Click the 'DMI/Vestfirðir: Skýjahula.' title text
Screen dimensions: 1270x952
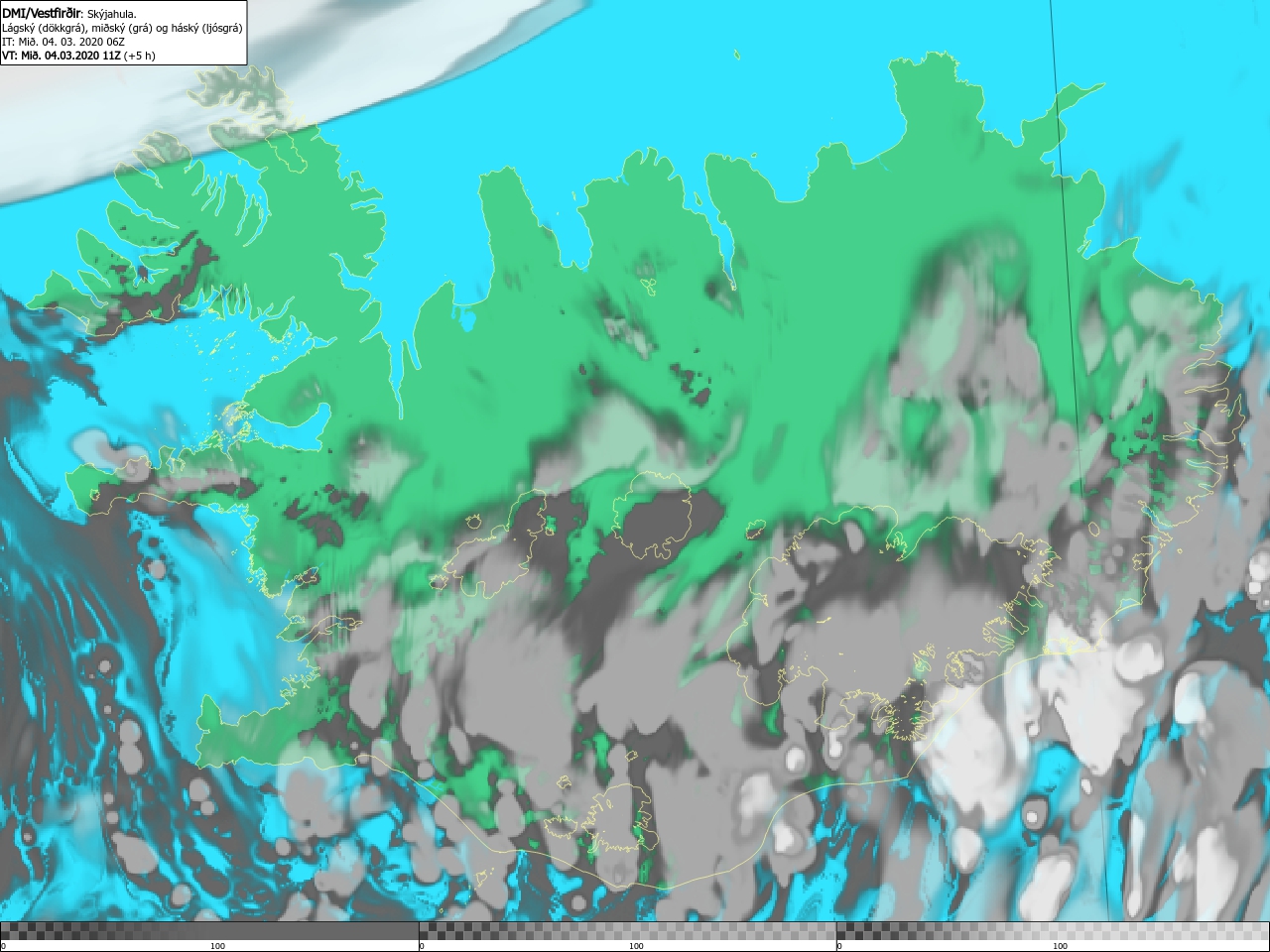click(69, 14)
